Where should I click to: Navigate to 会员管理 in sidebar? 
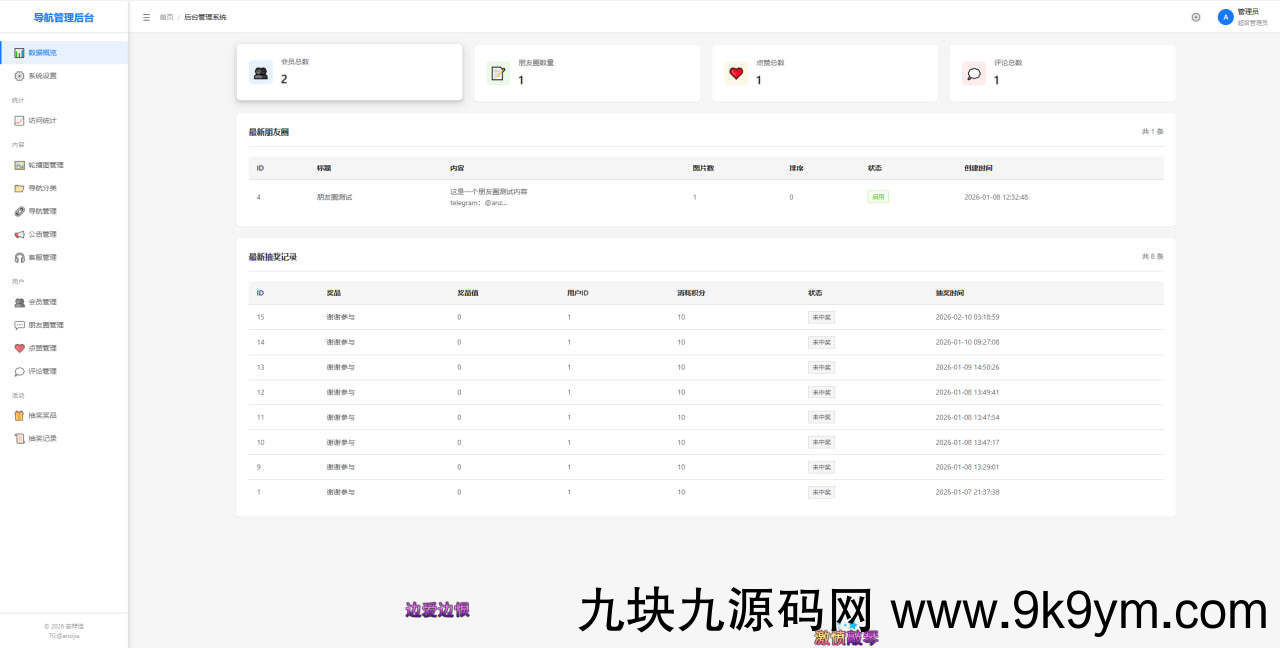(42, 302)
